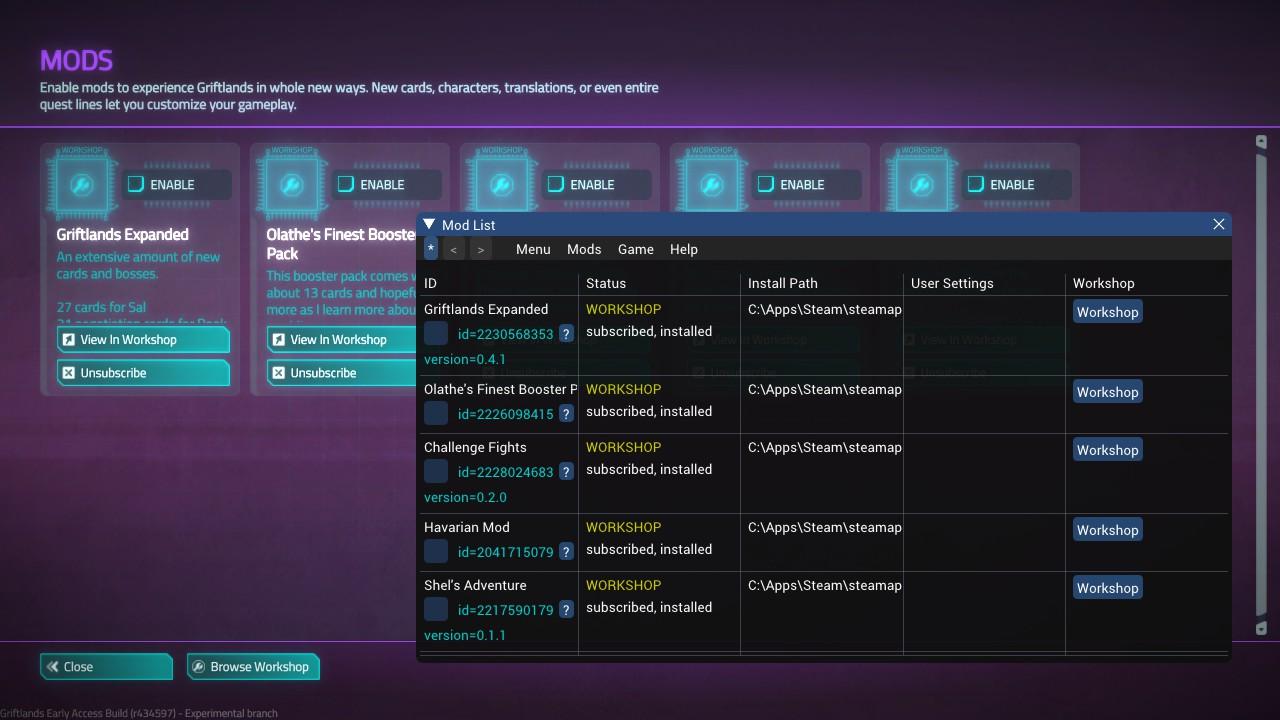Screen dimensions: 1280x720
Task: Click the scroll down arrow of mods scrollbar
Action: [x=1261, y=628]
